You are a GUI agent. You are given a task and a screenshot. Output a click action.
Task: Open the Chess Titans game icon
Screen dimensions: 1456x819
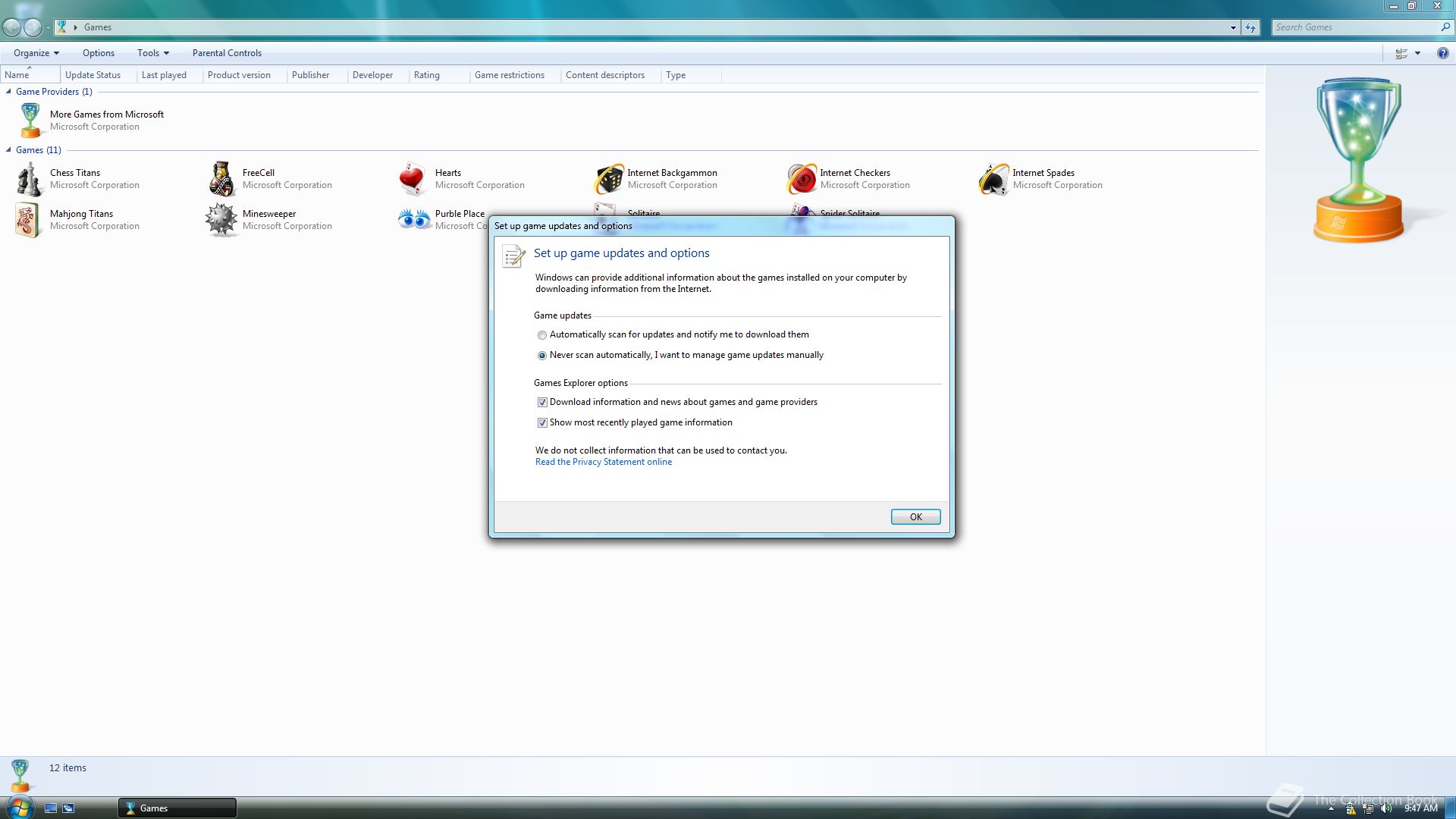29,179
